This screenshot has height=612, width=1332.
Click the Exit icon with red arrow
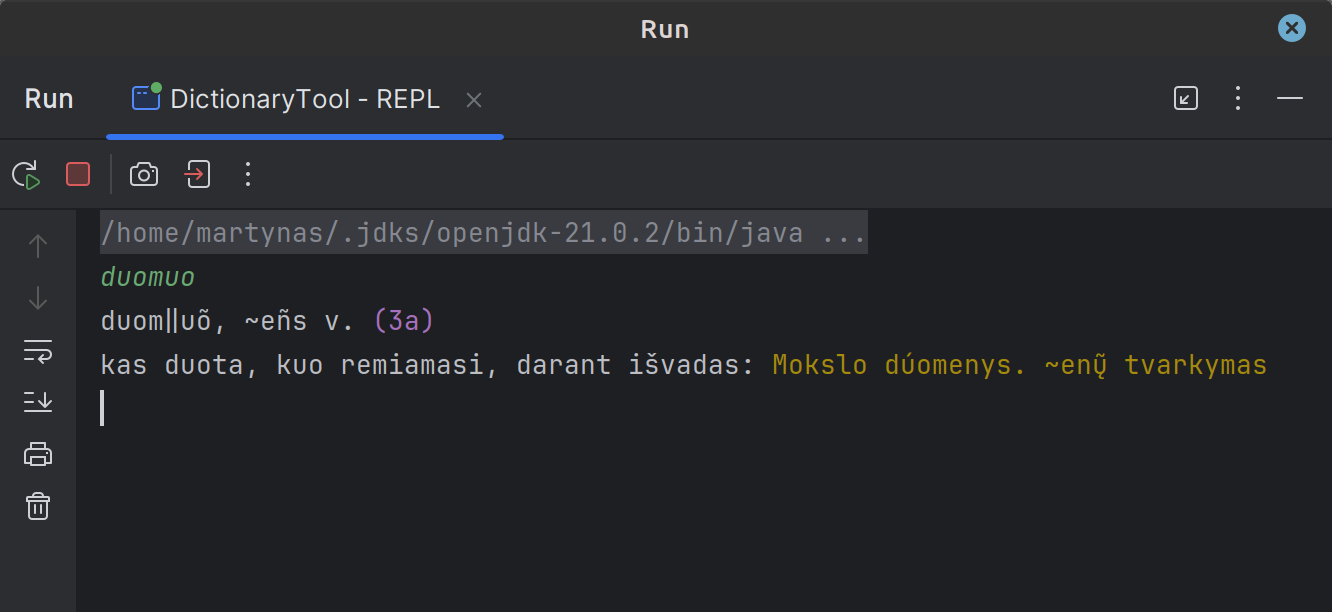(x=196, y=174)
